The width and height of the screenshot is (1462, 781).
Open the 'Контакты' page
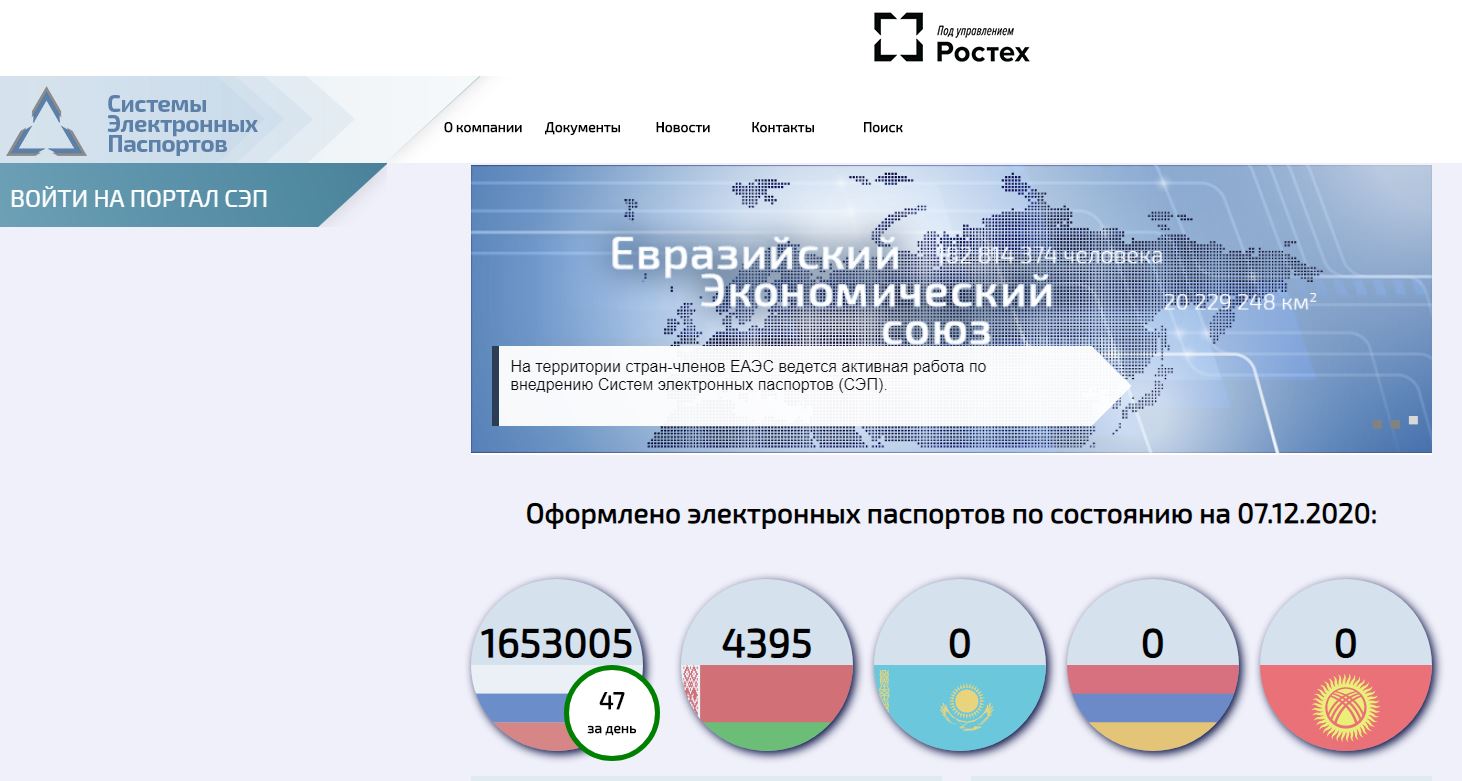[783, 128]
